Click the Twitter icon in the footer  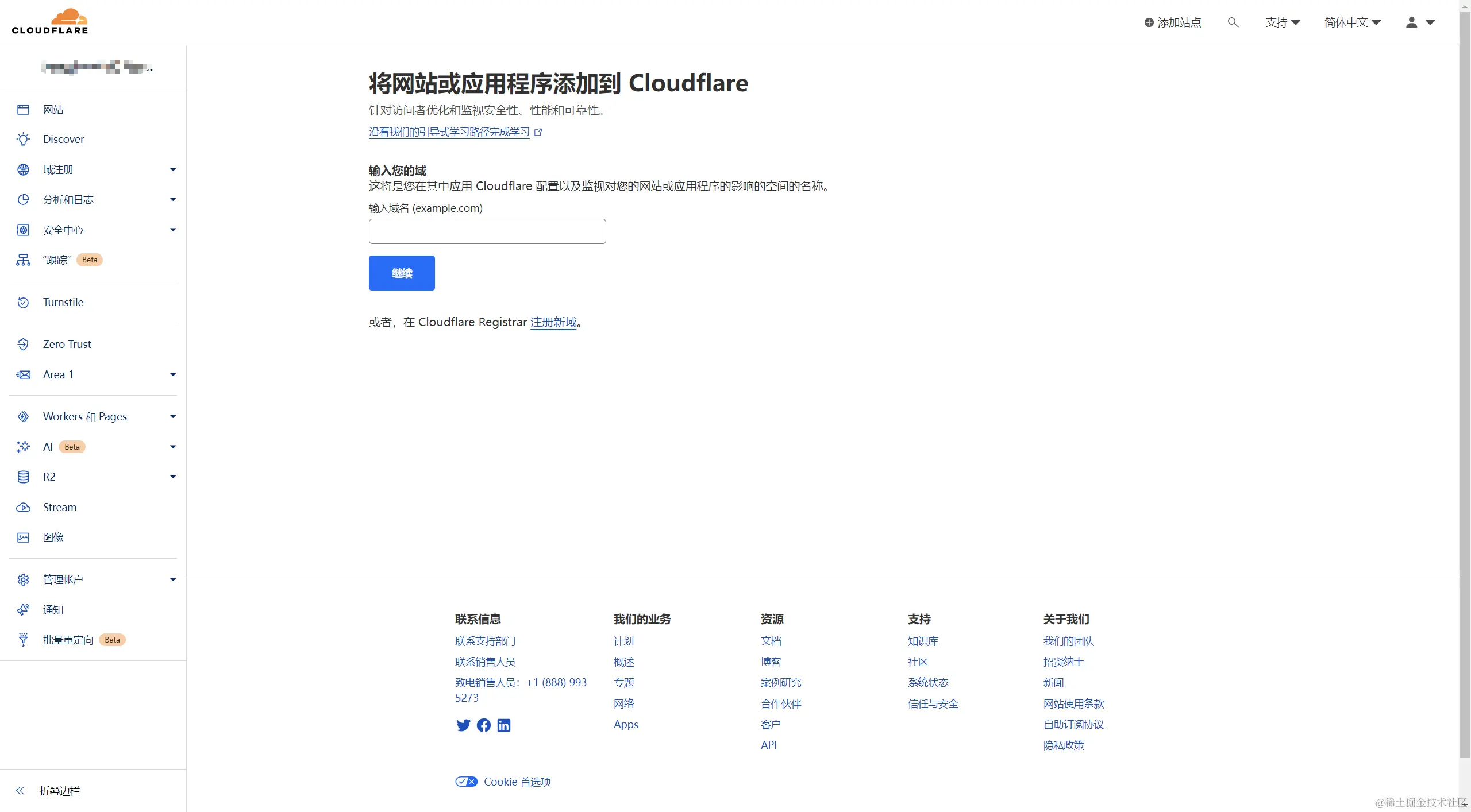pos(463,725)
